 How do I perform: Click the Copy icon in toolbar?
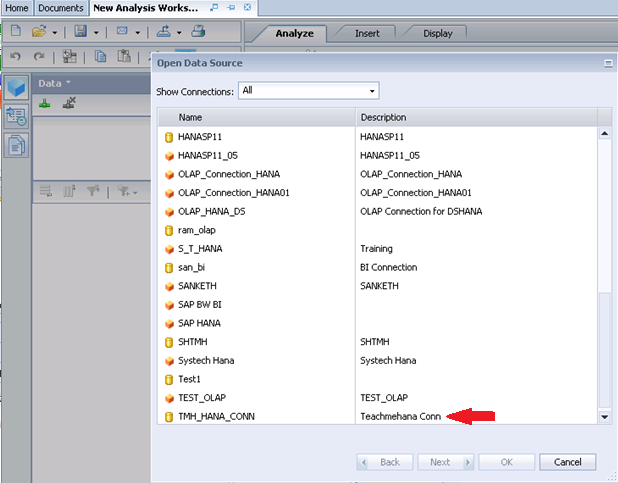tap(100, 57)
